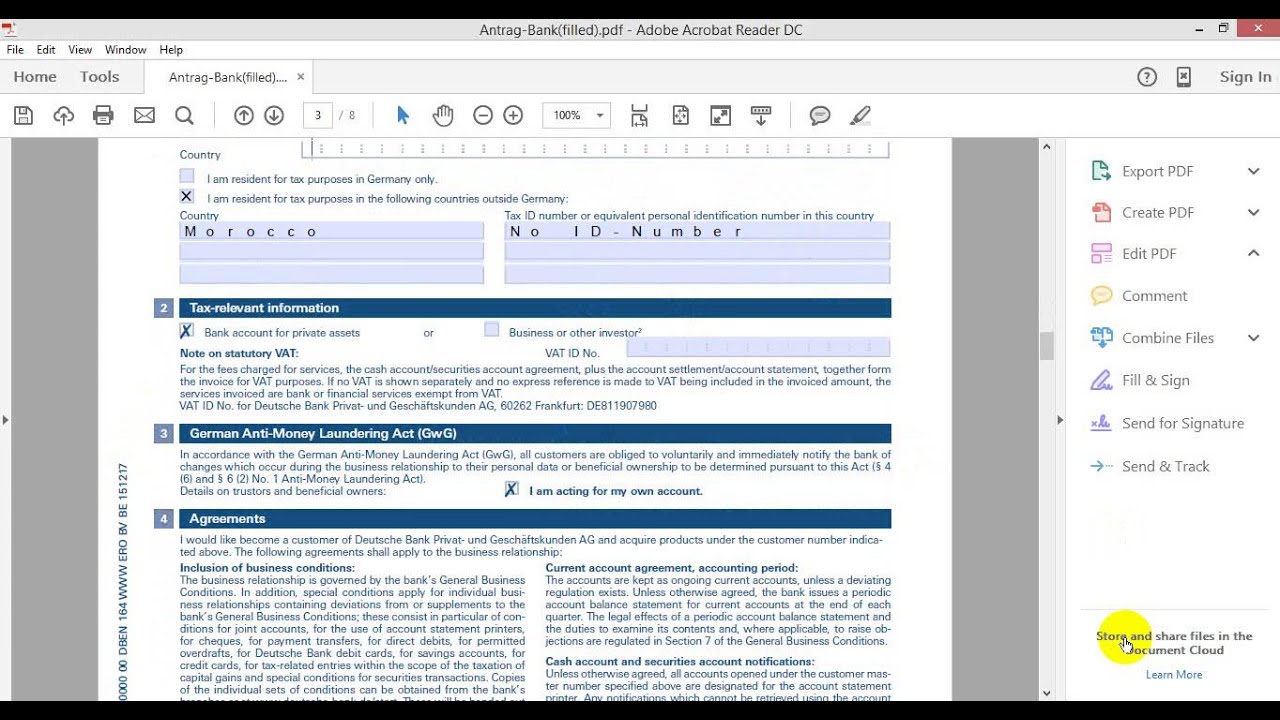
Task: Click the page number input box
Action: [x=317, y=116]
